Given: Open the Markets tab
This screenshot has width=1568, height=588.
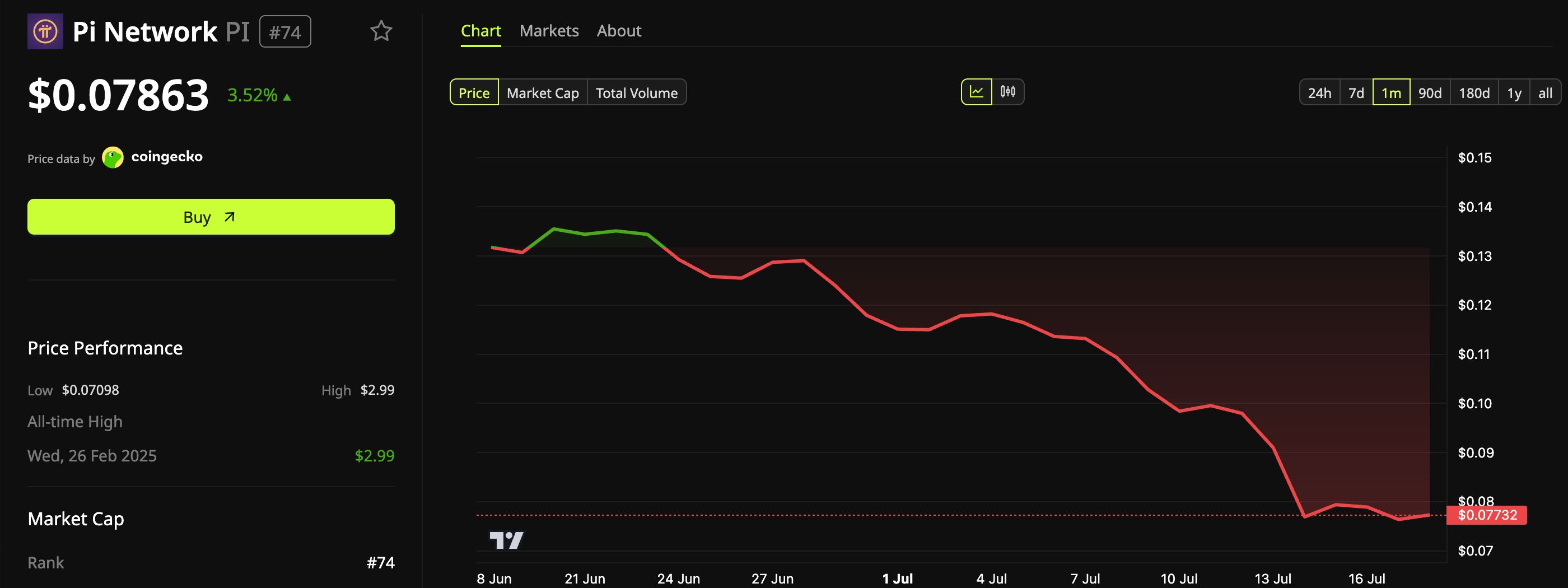Looking at the screenshot, I should [x=549, y=30].
